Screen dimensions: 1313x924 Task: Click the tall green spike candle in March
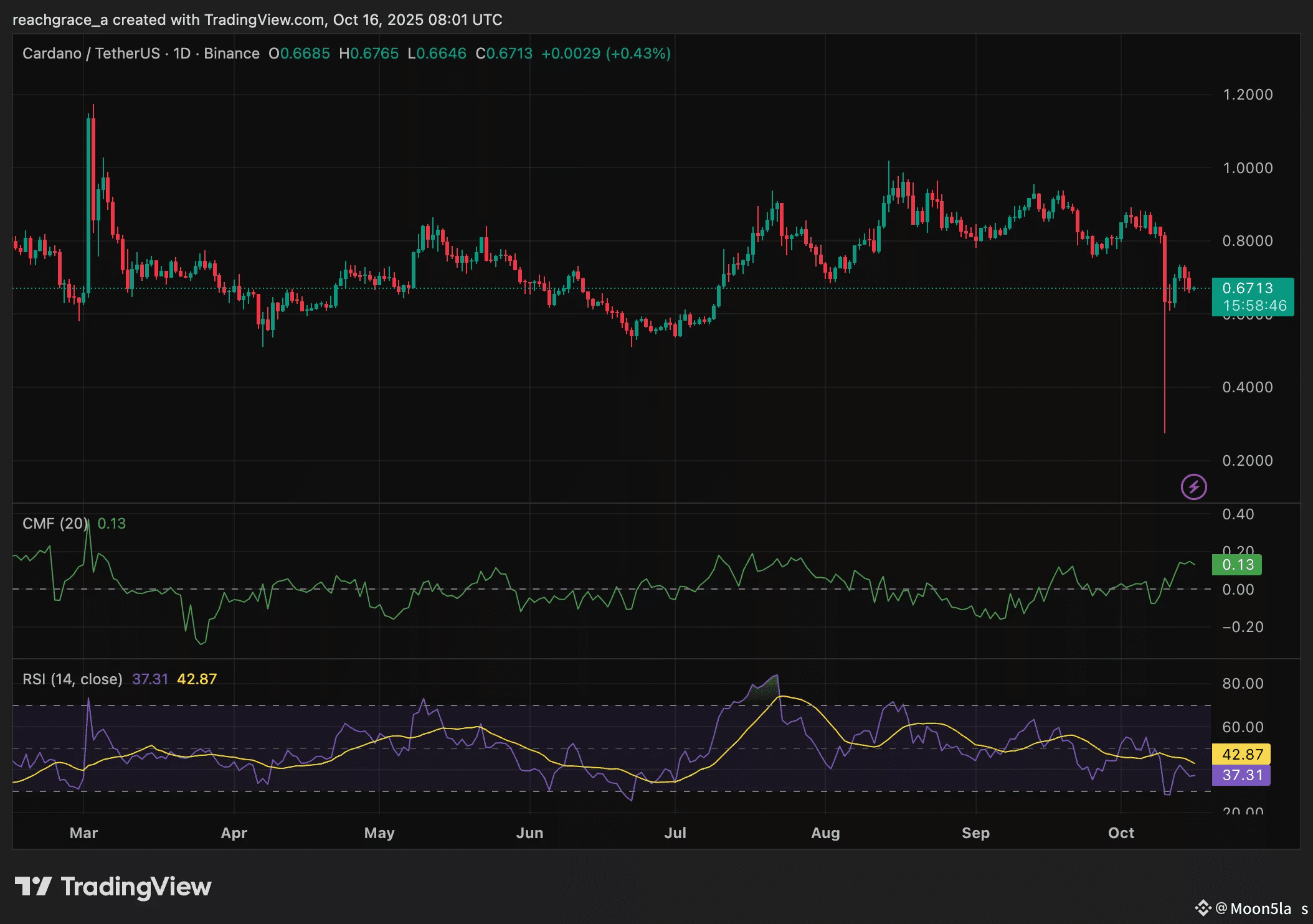pyautogui.click(x=88, y=205)
